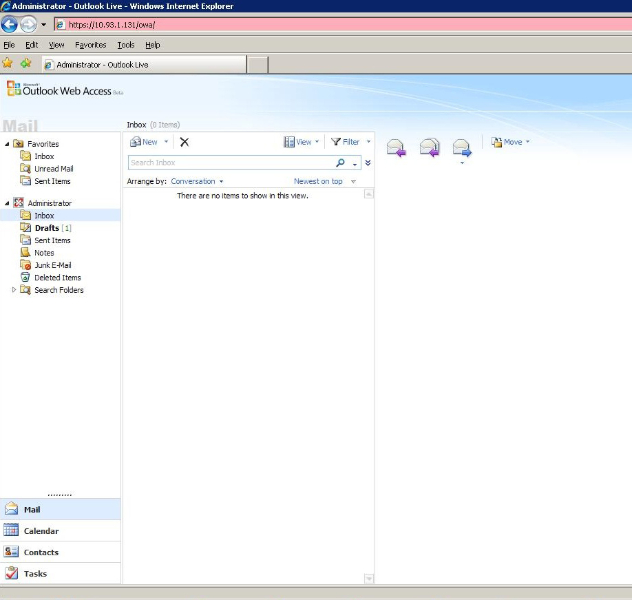
Task: Click the Delete X icon in toolbar
Action: 184,142
